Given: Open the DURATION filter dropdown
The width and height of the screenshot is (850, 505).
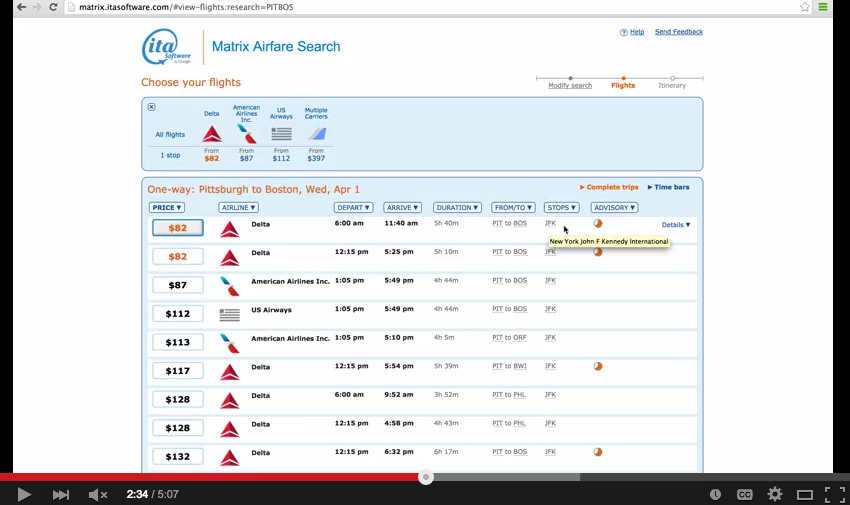Looking at the screenshot, I should tap(458, 208).
